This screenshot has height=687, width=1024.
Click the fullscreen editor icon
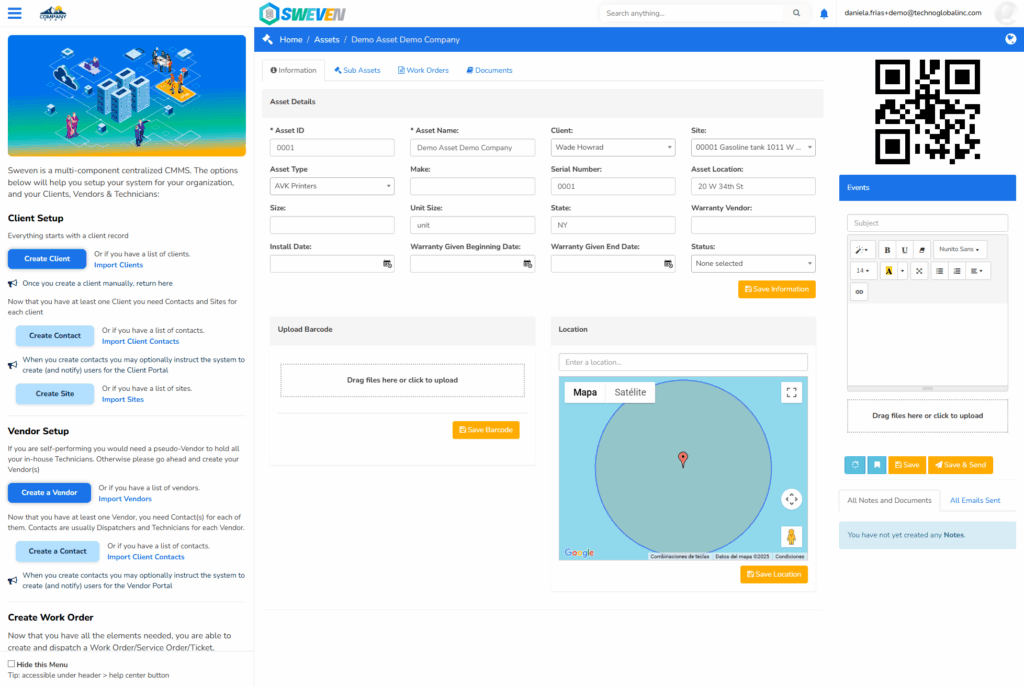pyautogui.click(x=919, y=271)
